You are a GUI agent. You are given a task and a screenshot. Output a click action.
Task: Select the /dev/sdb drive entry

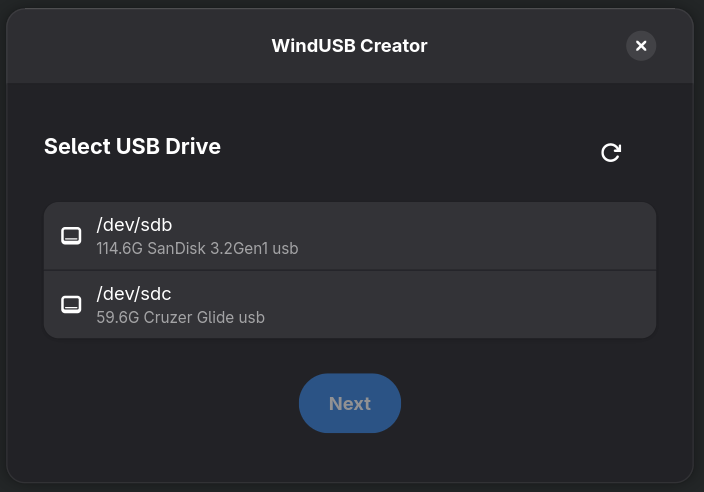pyautogui.click(x=350, y=236)
